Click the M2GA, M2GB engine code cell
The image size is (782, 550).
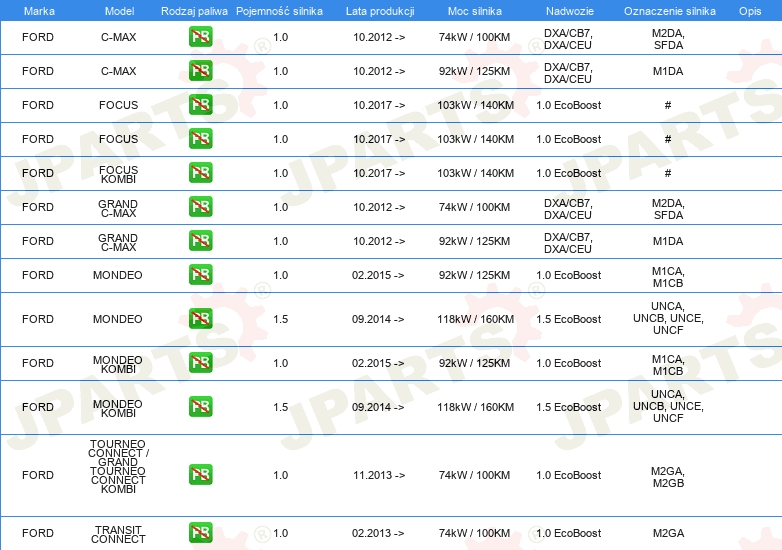coord(667,476)
